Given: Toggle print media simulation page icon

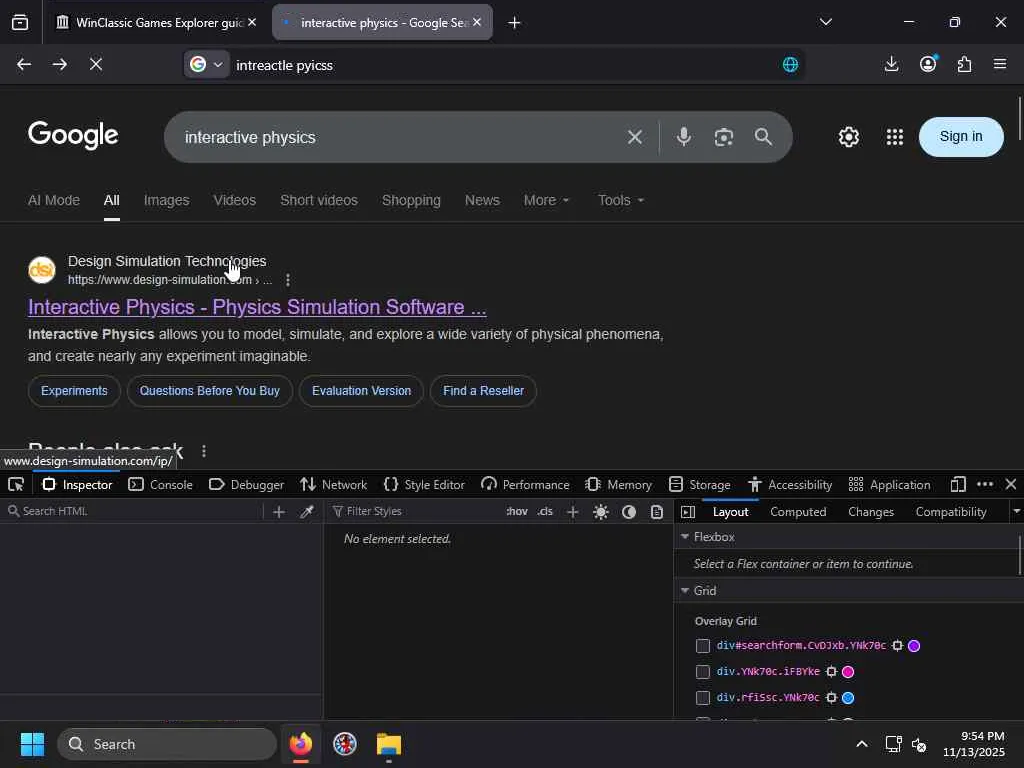Looking at the screenshot, I should click(657, 511).
